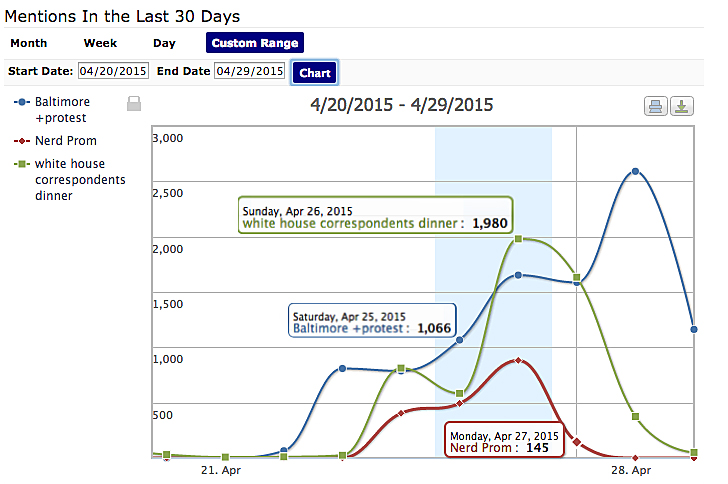Screen dimensions: 728x484
Task: Toggle Nerd Prom series visibility
Action: tap(65, 141)
